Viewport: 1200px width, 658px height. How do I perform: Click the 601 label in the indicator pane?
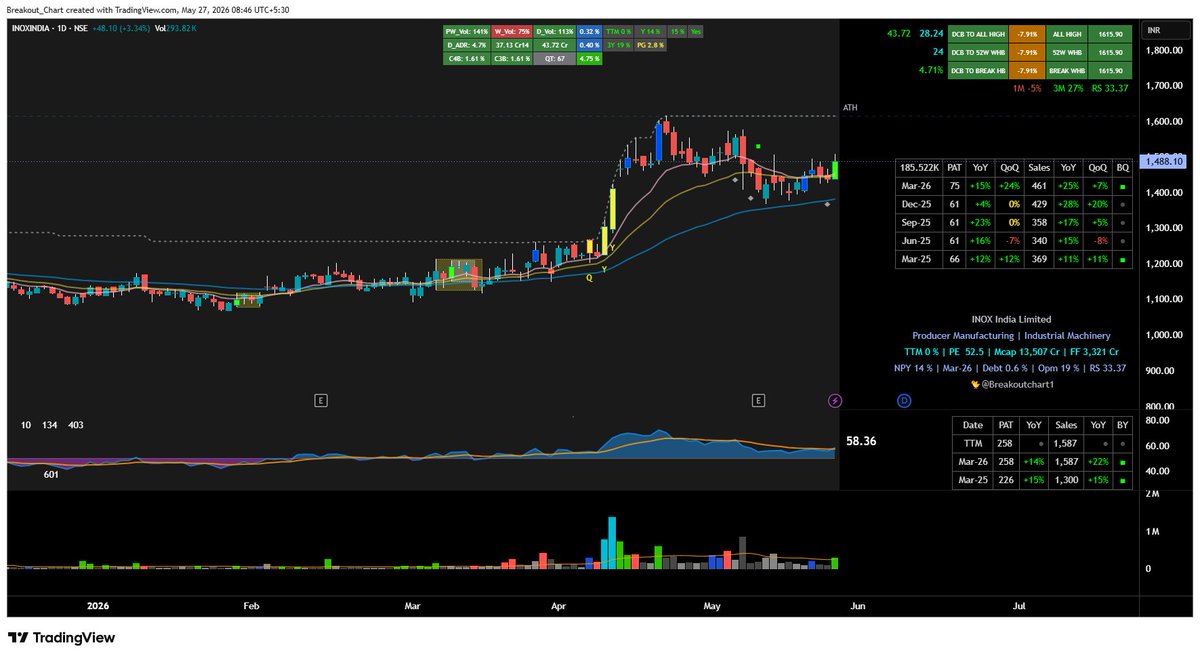tap(51, 475)
